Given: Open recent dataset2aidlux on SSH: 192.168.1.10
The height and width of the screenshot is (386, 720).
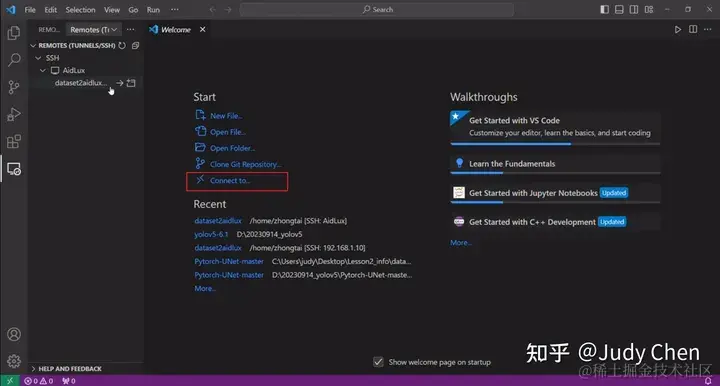Looking at the screenshot, I should [x=218, y=248].
